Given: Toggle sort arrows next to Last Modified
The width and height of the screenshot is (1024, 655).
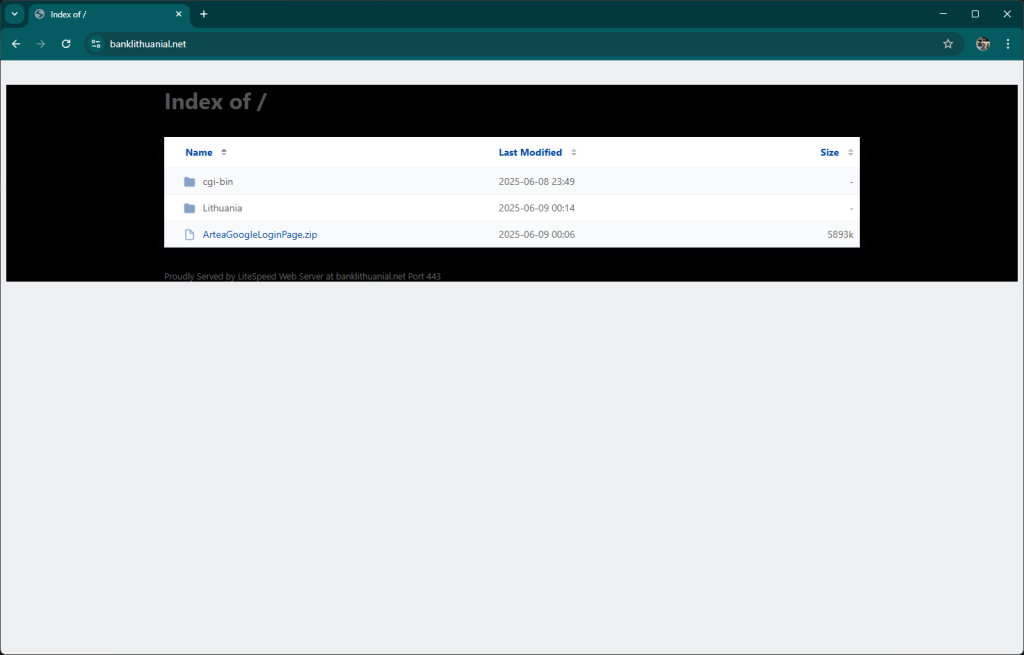Looking at the screenshot, I should coord(574,153).
